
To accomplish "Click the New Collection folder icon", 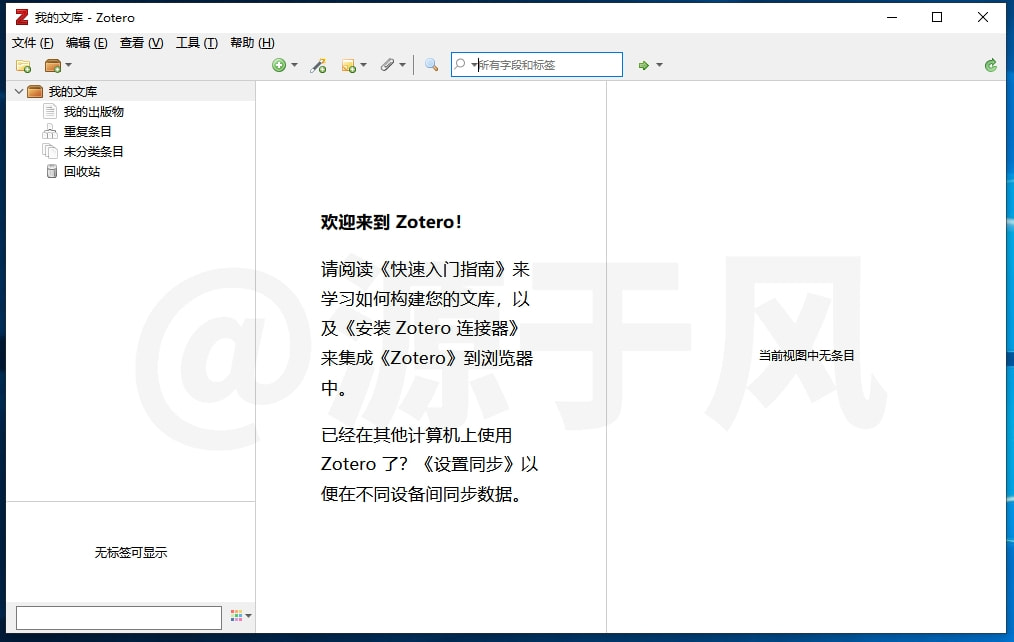I will coord(23,66).
